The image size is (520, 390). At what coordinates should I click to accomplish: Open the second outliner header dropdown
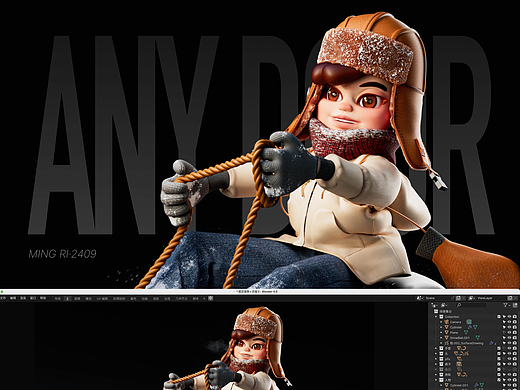[444, 305]
